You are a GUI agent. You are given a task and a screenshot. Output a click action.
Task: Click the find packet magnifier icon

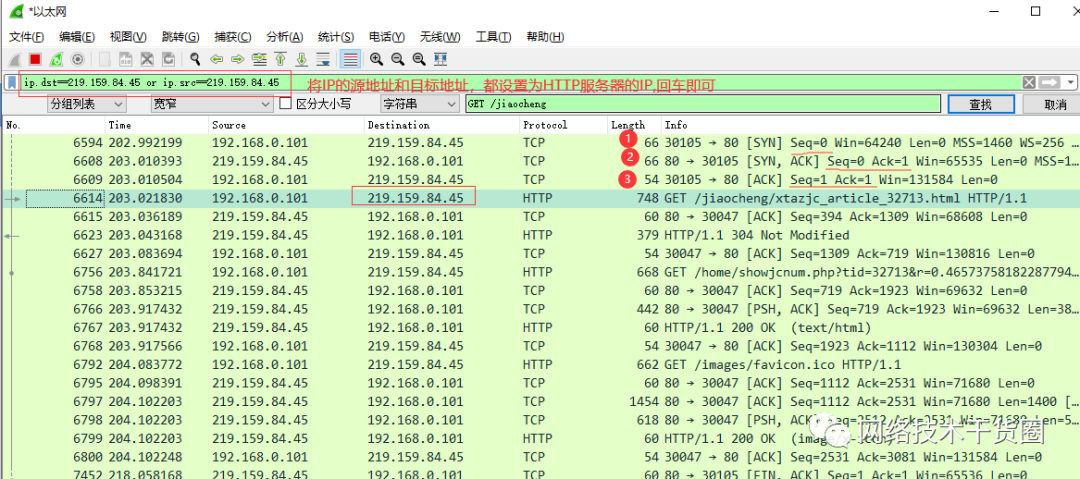click(x=196, y=59)
